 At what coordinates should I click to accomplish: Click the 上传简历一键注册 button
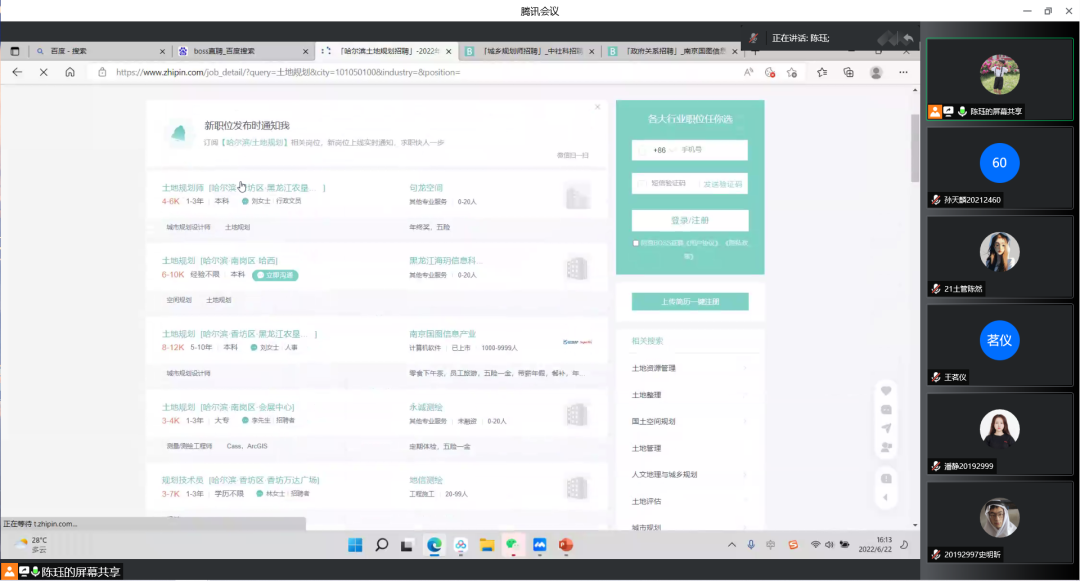pyautogui.click(x=690, y=301)
